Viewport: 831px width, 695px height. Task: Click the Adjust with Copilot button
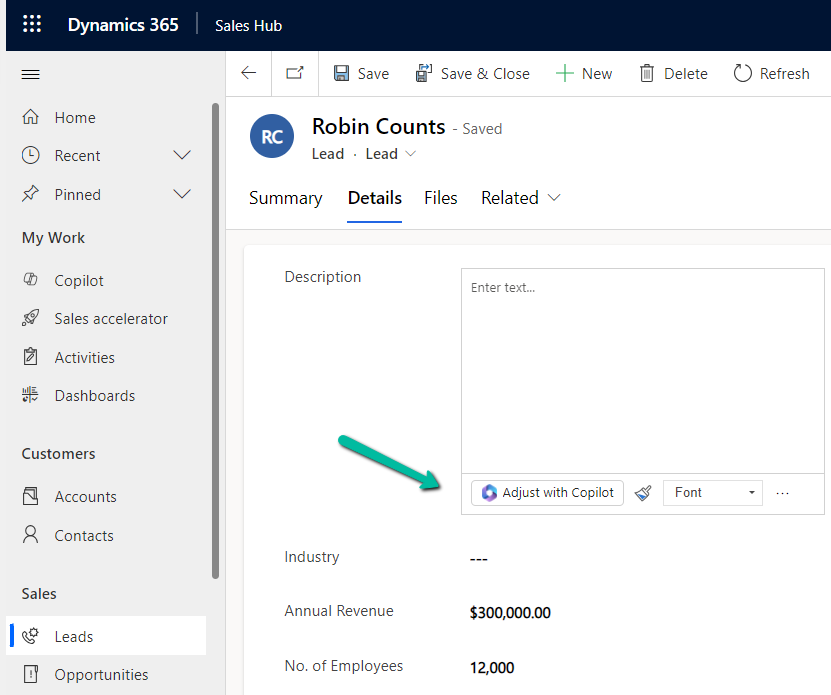coord(547,492)
